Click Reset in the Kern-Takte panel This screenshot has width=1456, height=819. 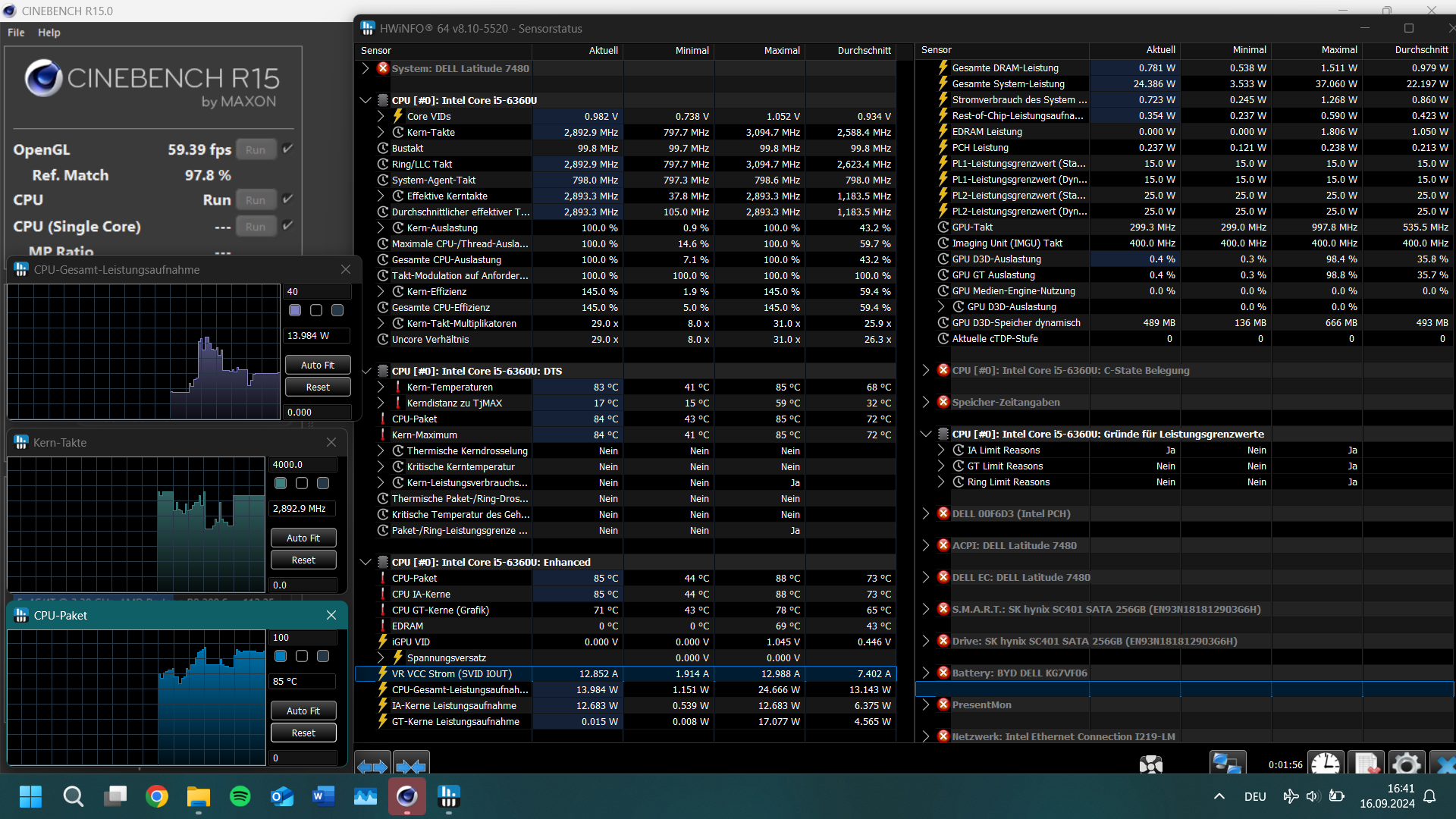(x=303, y=559)
